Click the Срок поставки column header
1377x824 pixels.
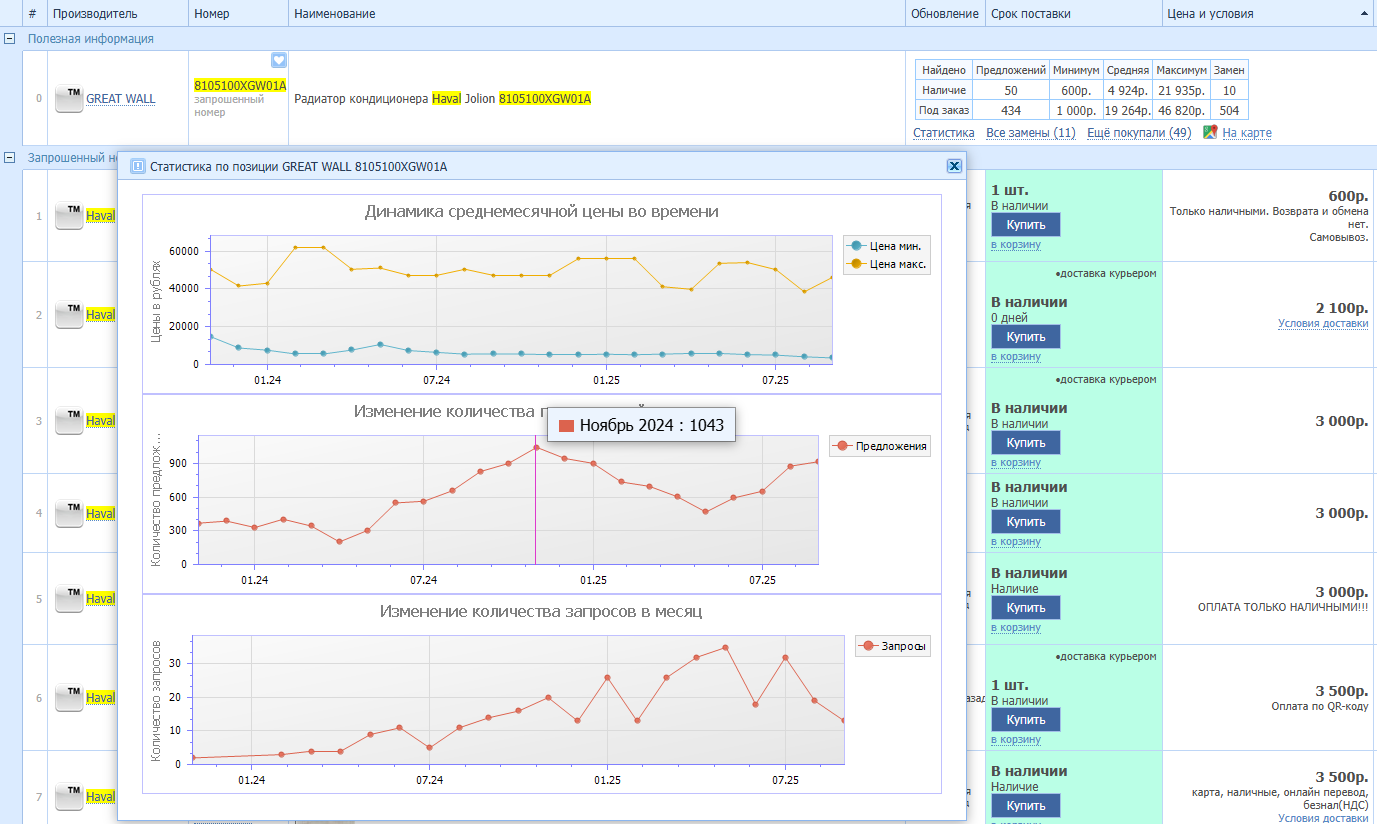[x=1030, y=14]
